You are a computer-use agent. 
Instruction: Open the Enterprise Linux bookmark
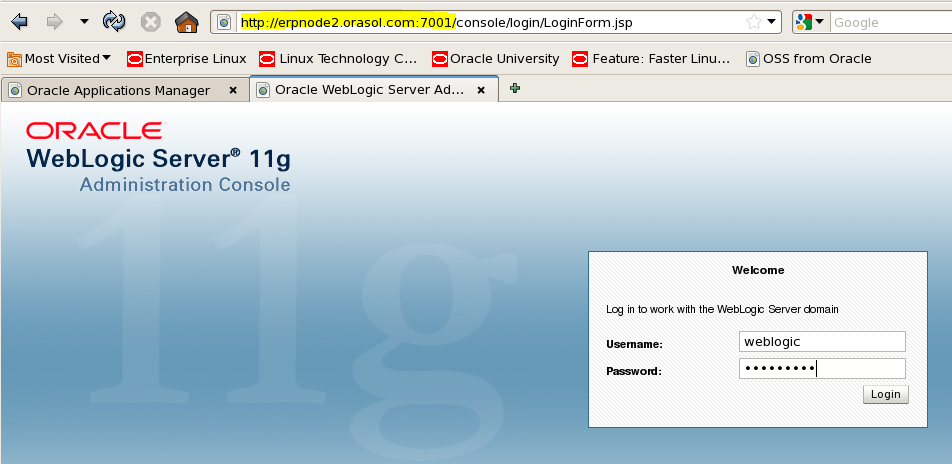tap(186, 59)
